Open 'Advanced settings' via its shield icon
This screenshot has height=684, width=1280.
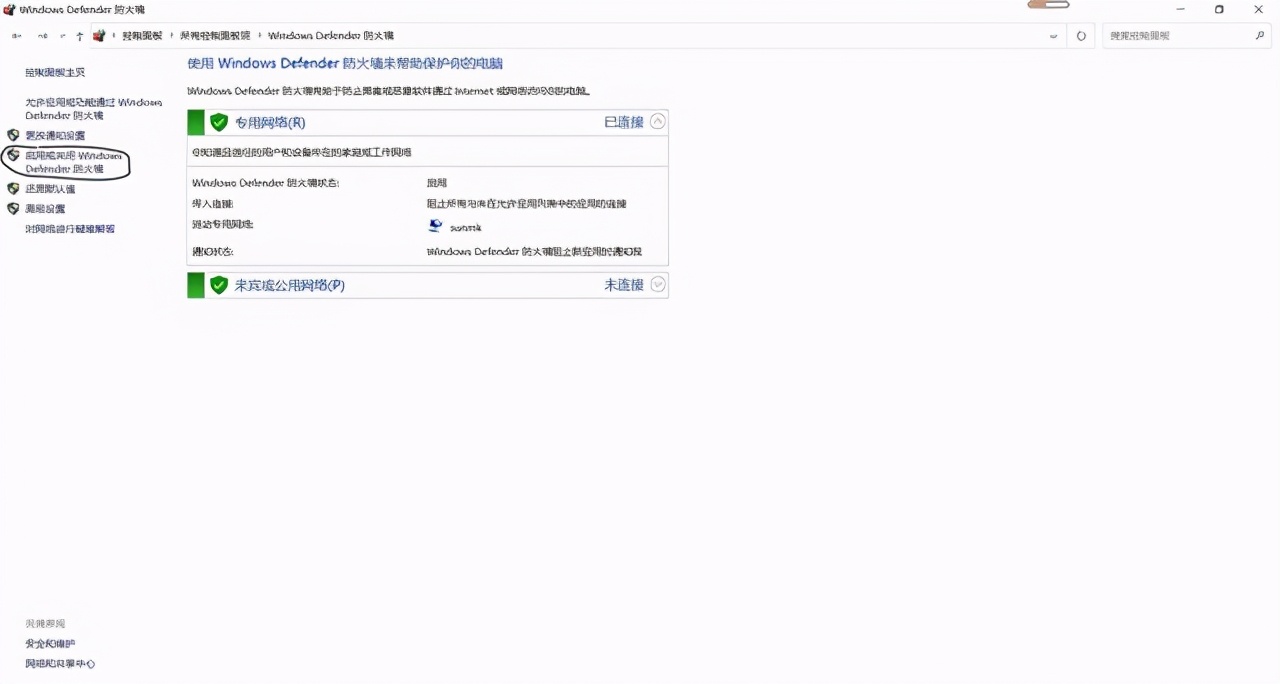[x=12, y=209]
